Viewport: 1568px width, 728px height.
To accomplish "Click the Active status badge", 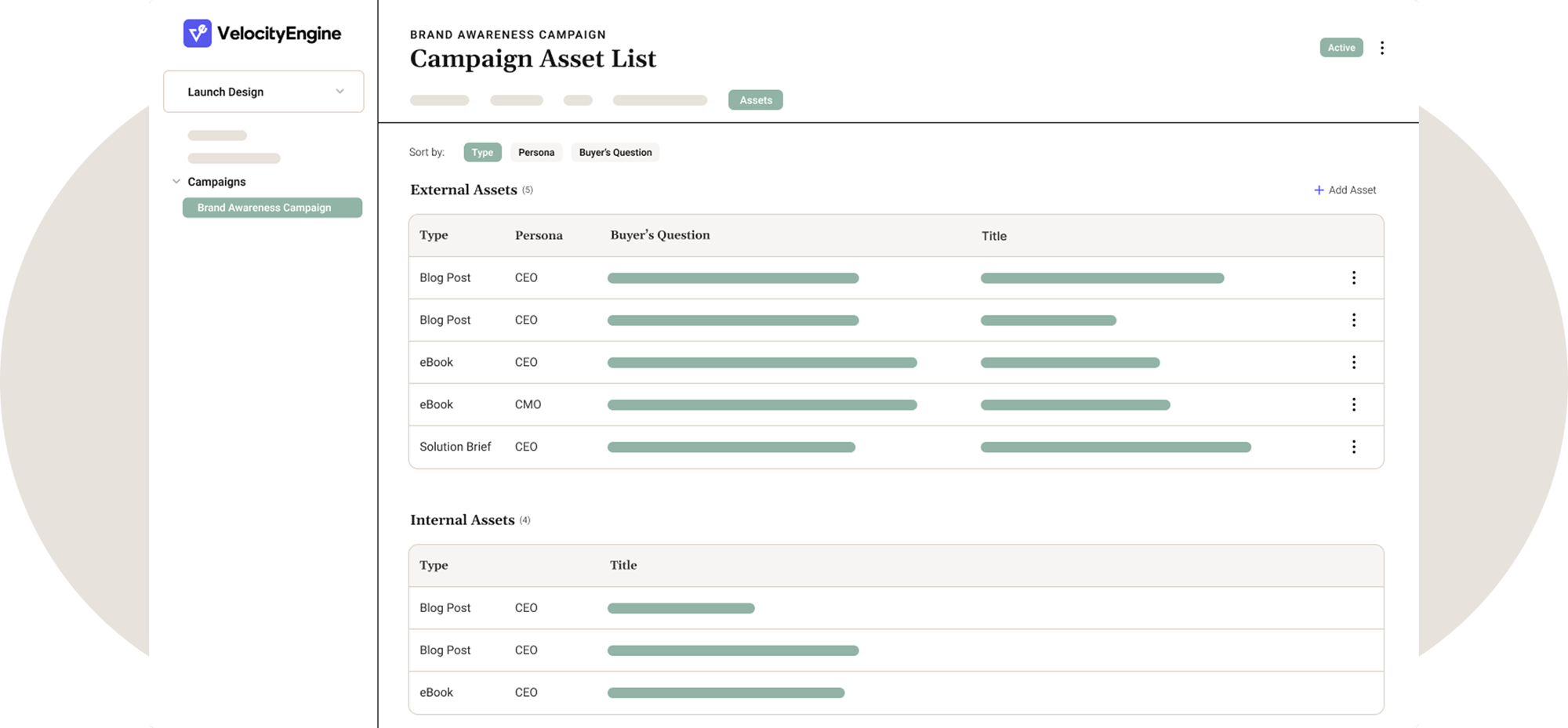I will pyautogui.click(x=1341, y=48).
